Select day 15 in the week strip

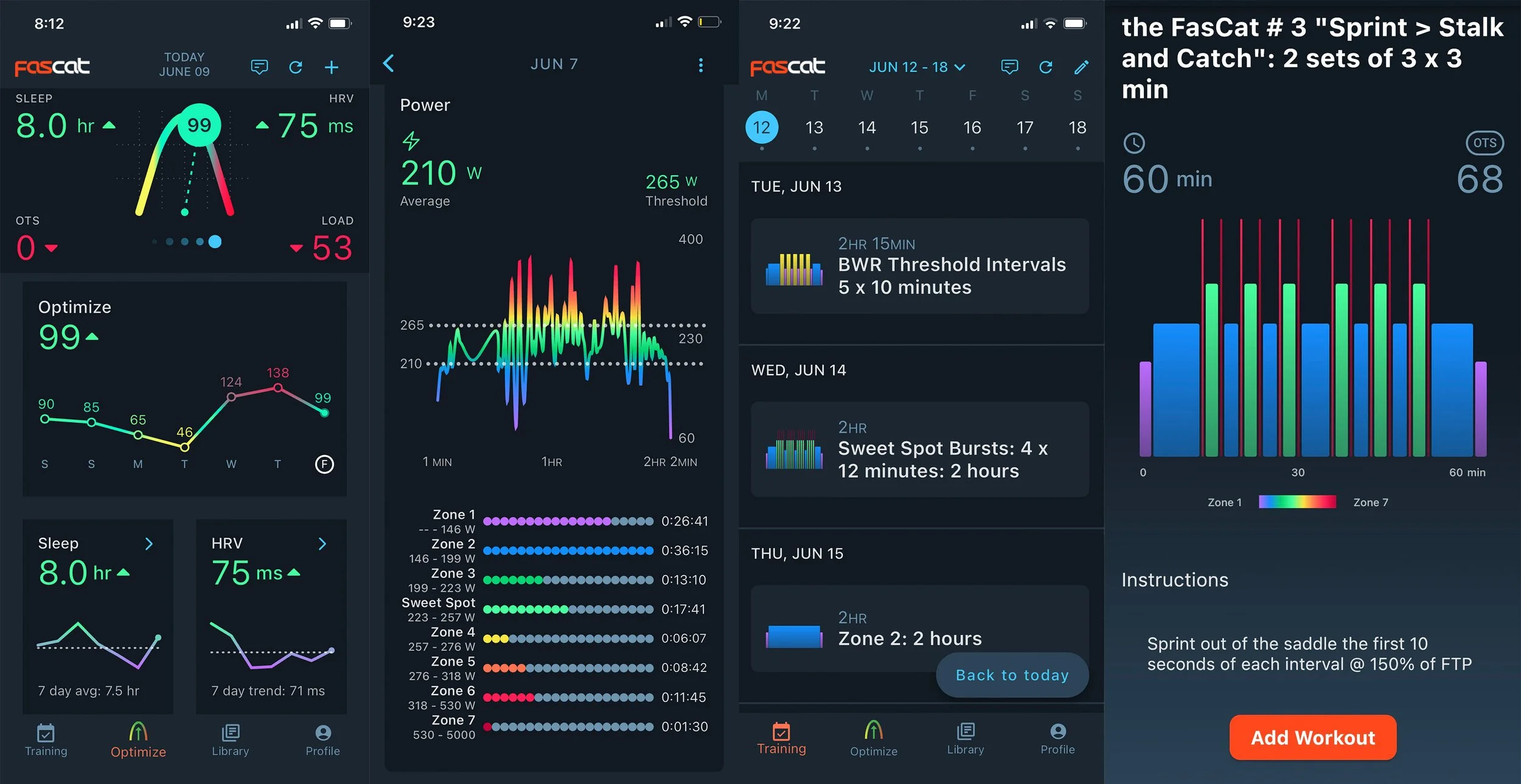click(x=919, y=127)
